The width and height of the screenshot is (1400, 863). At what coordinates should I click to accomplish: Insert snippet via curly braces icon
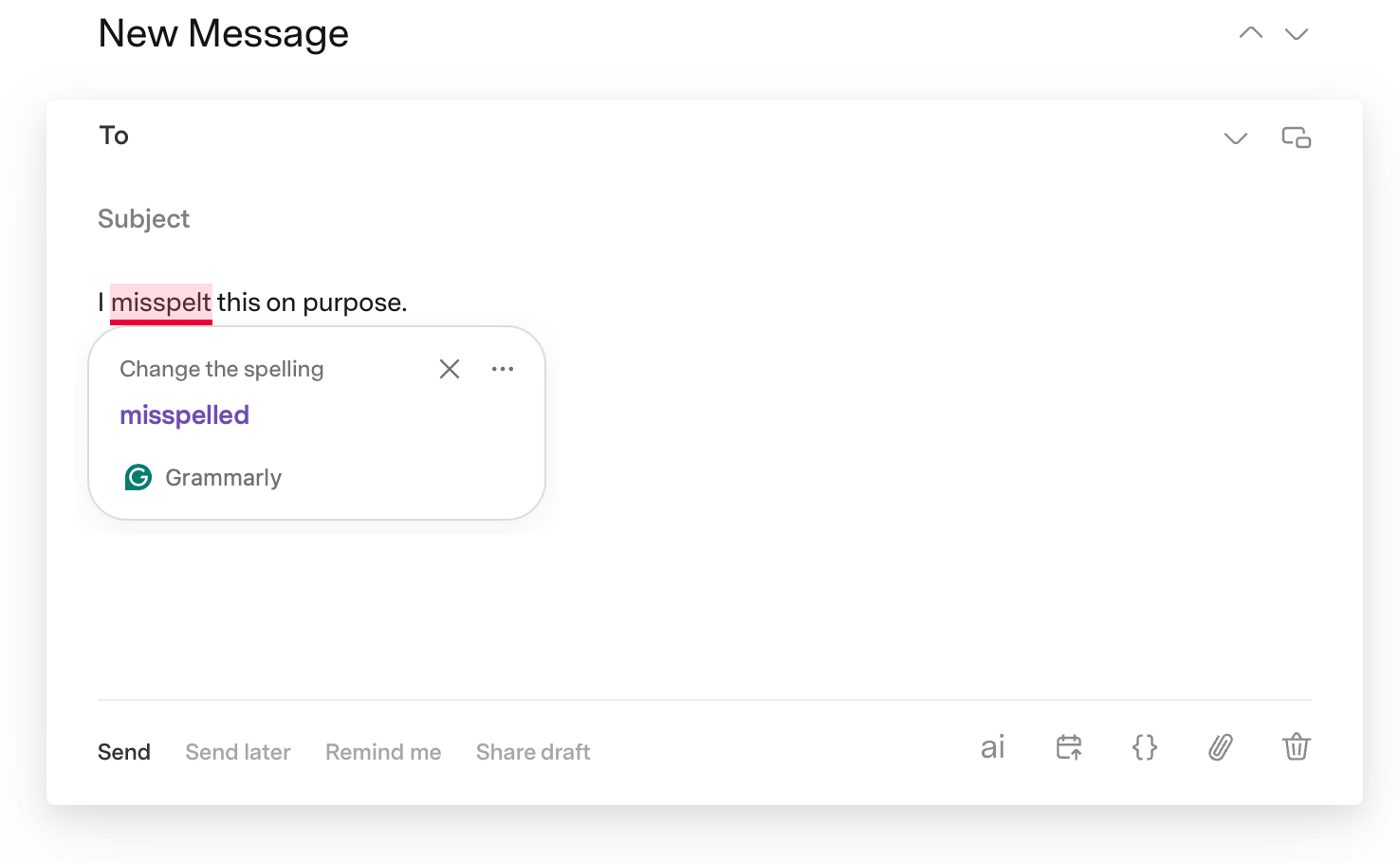[x=1145, y=747]
